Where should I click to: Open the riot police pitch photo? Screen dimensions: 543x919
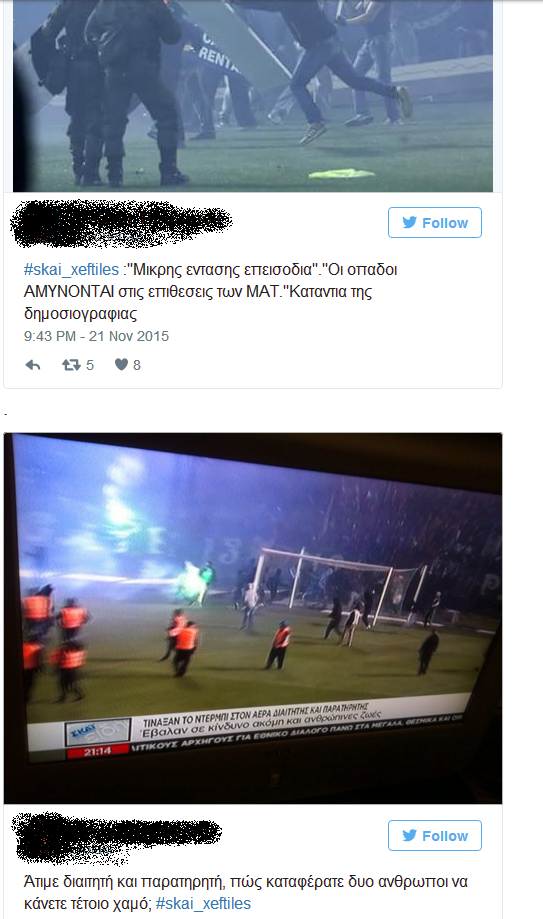click(253, 96)
